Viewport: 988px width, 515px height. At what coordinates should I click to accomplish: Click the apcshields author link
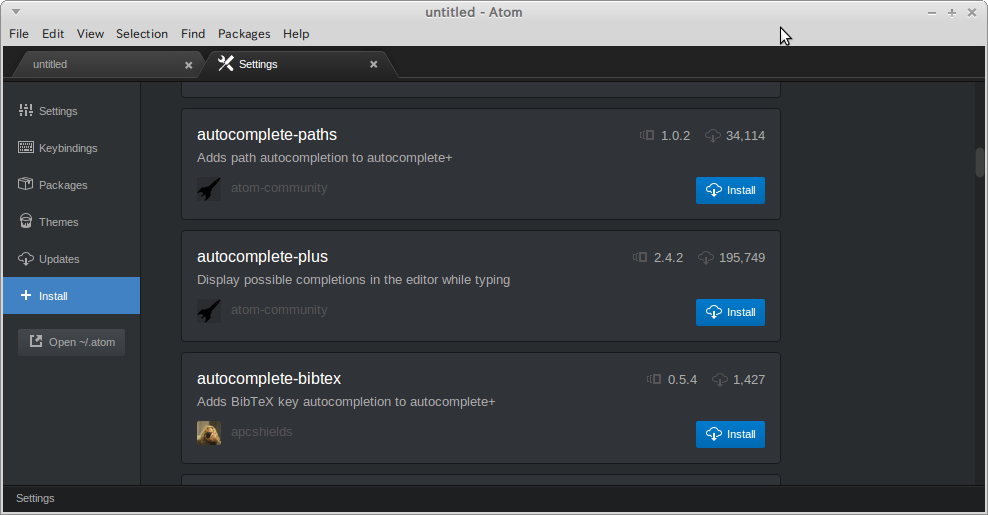(261, 432)
